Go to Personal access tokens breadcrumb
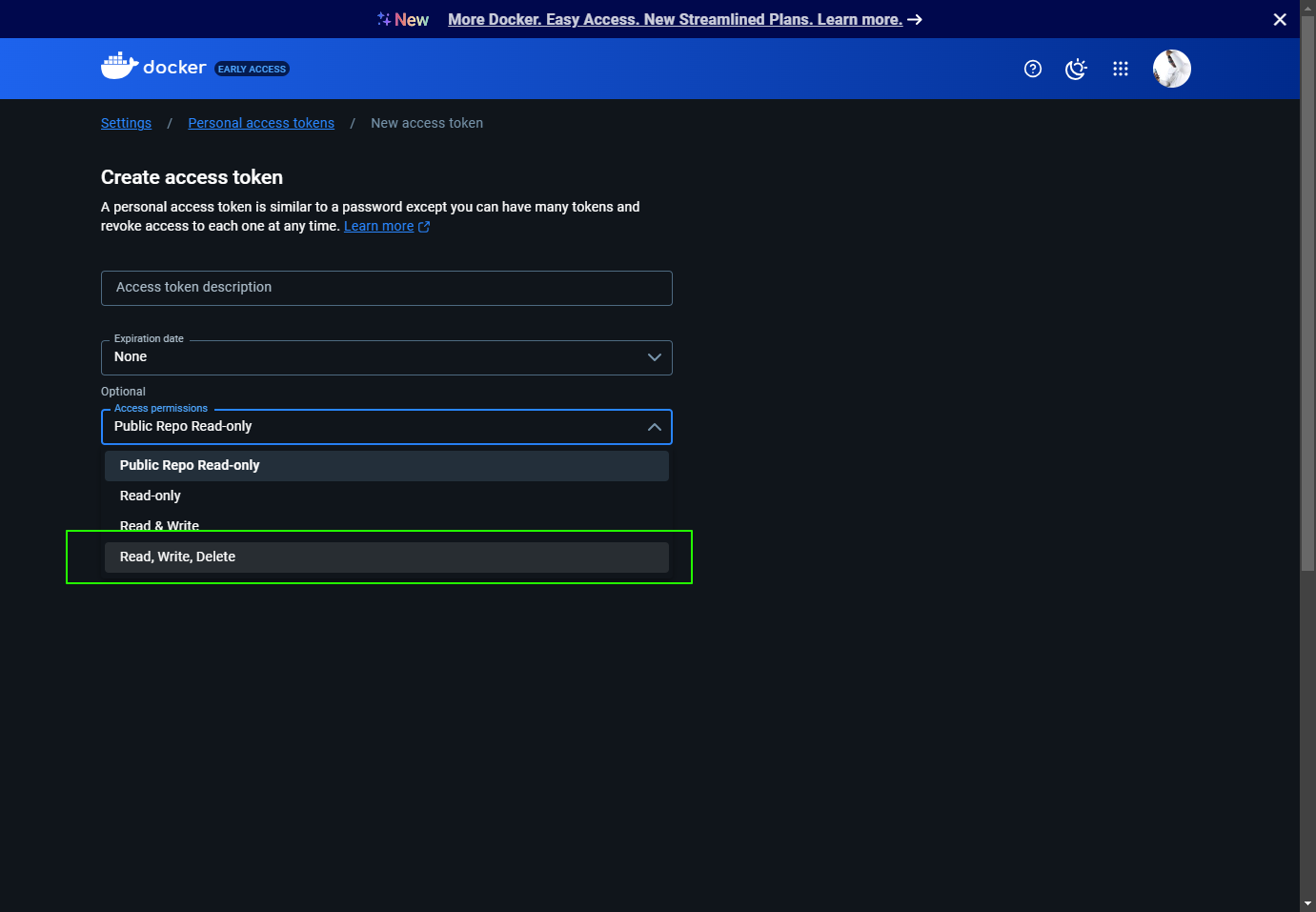This screenshot has height=912, width=1316. tap(261, 123)
